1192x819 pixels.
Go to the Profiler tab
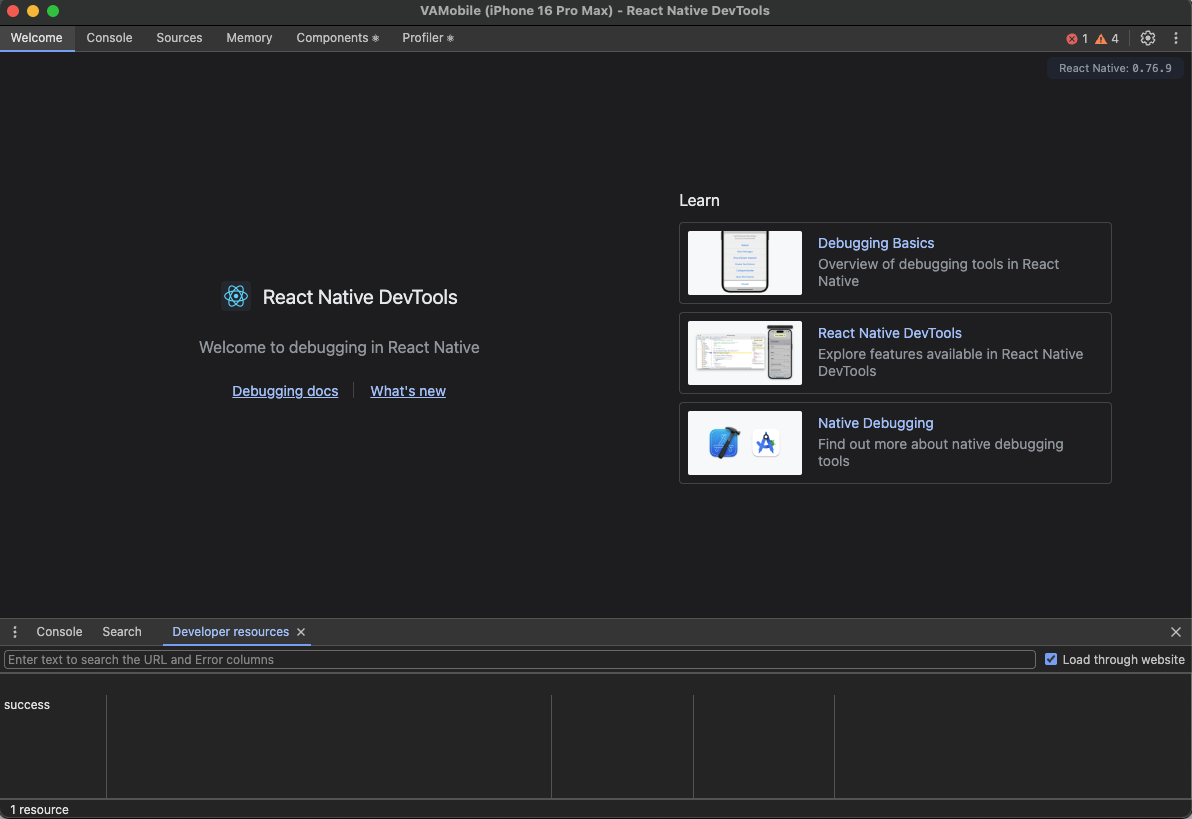click(x=427, y=38)
